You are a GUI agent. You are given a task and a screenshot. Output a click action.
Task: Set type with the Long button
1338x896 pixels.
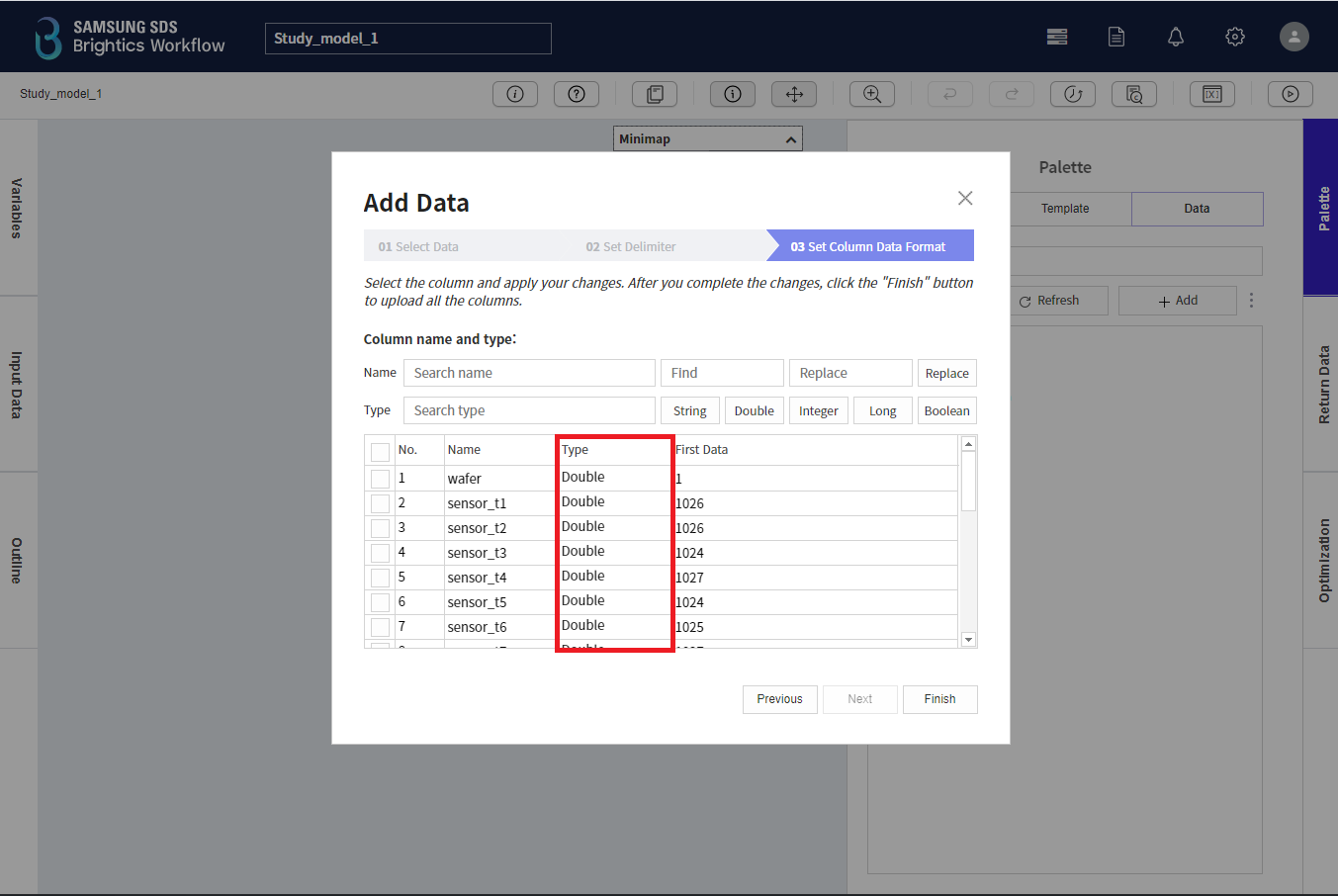883,410
